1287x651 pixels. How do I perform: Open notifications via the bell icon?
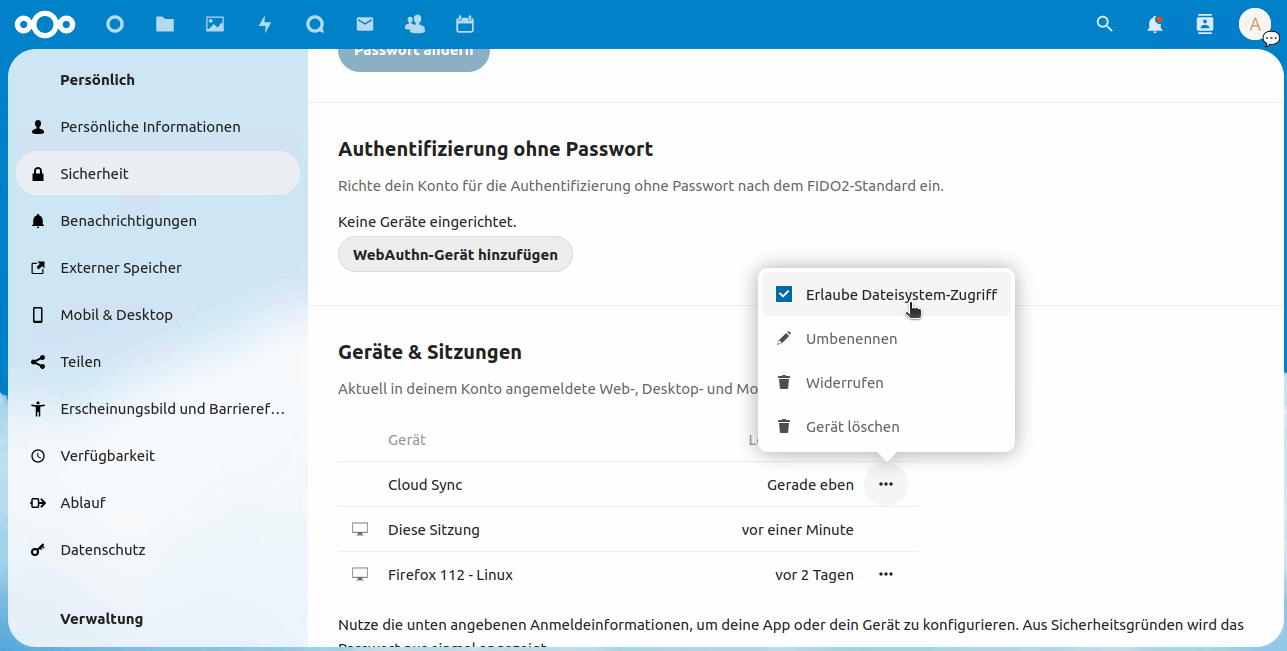1154,24
